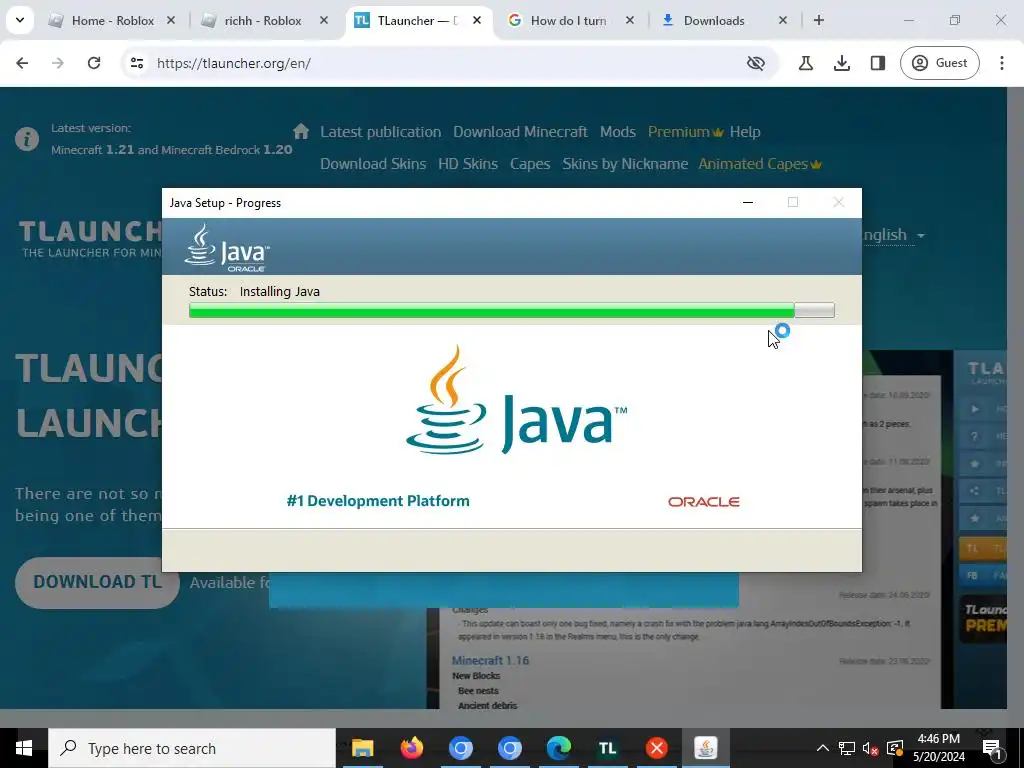This screenshot has width=1024, height=768.
Task: Open Skins by Nickname link
Action: (x=625, y=164)
